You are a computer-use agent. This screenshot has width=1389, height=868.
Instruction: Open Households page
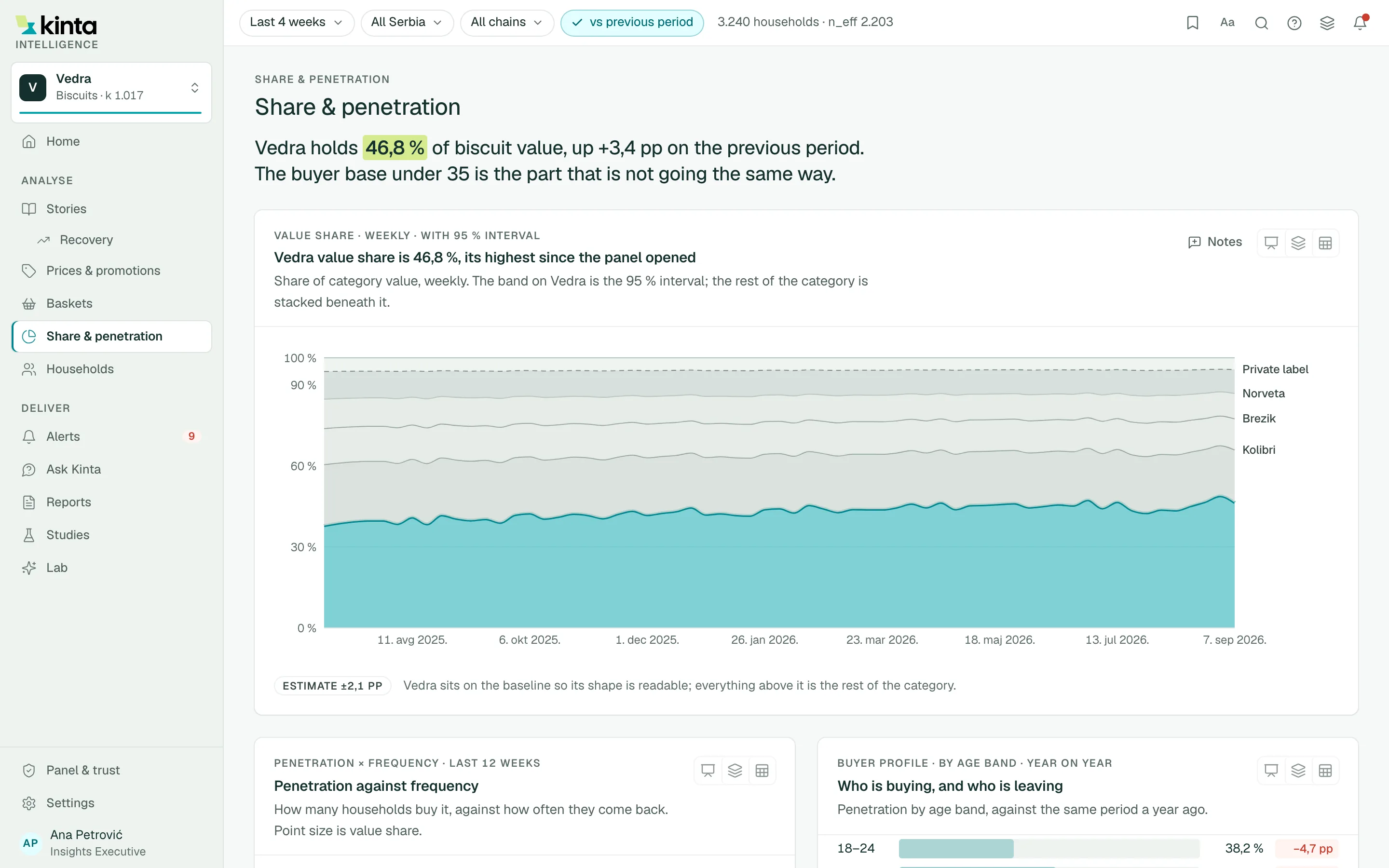click(111, 369)
